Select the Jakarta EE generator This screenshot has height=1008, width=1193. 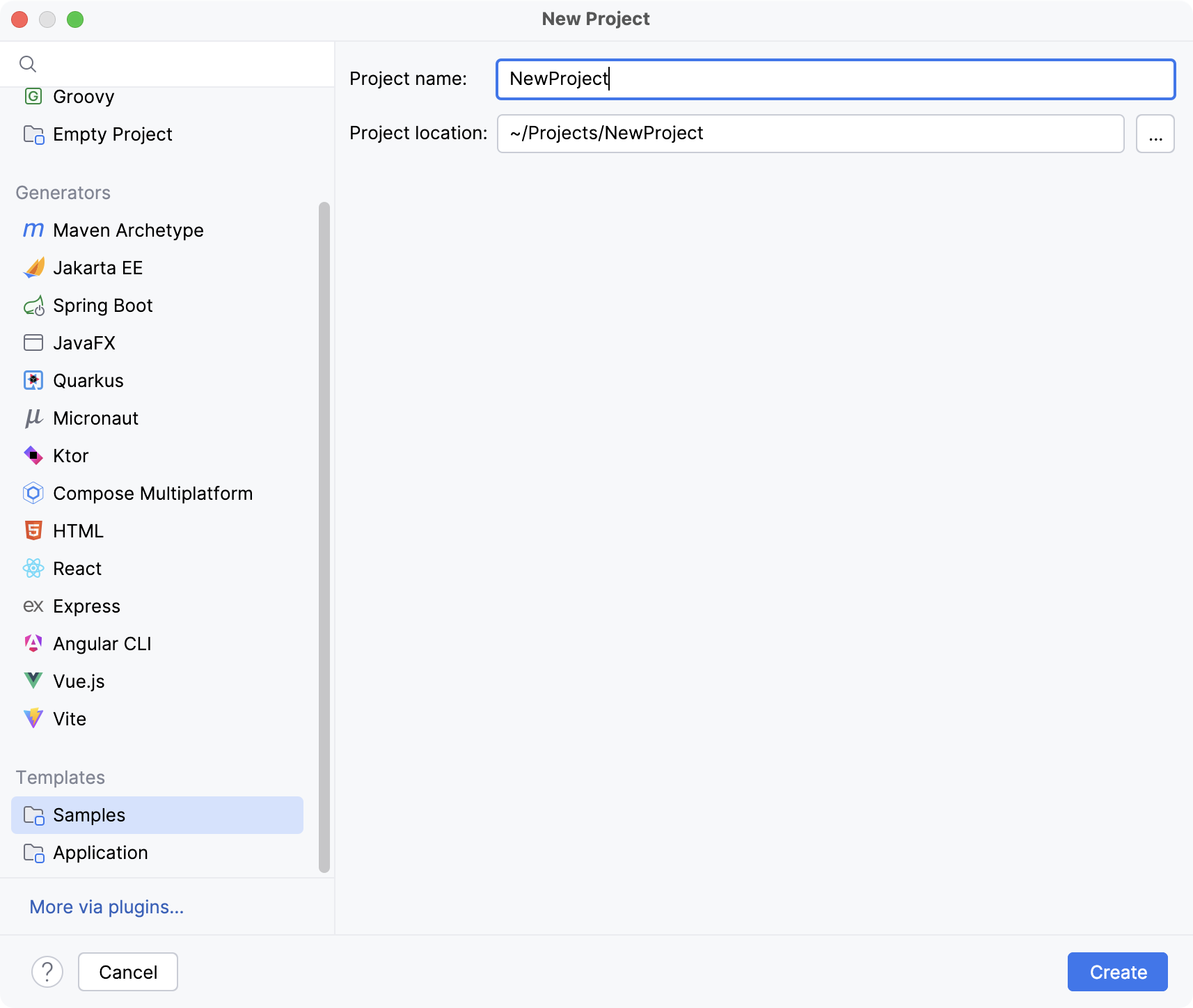coord(97,267)
